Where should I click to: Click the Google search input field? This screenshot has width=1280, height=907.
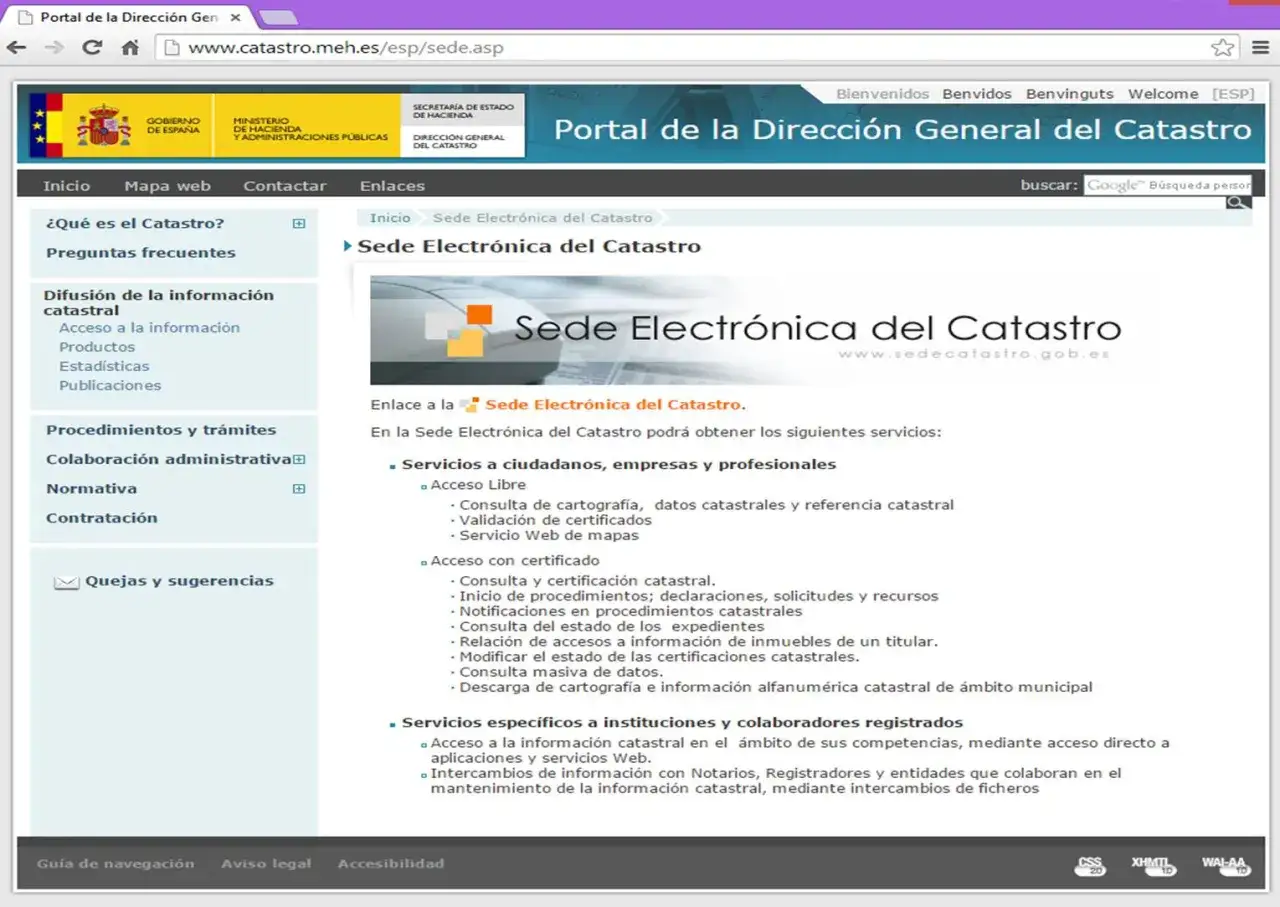click(x=1167, y=185)
